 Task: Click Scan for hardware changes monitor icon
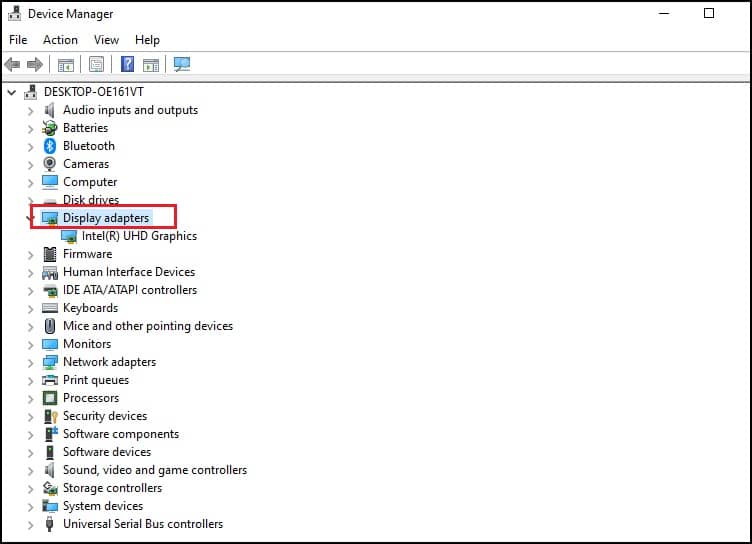tap(182, 64)
